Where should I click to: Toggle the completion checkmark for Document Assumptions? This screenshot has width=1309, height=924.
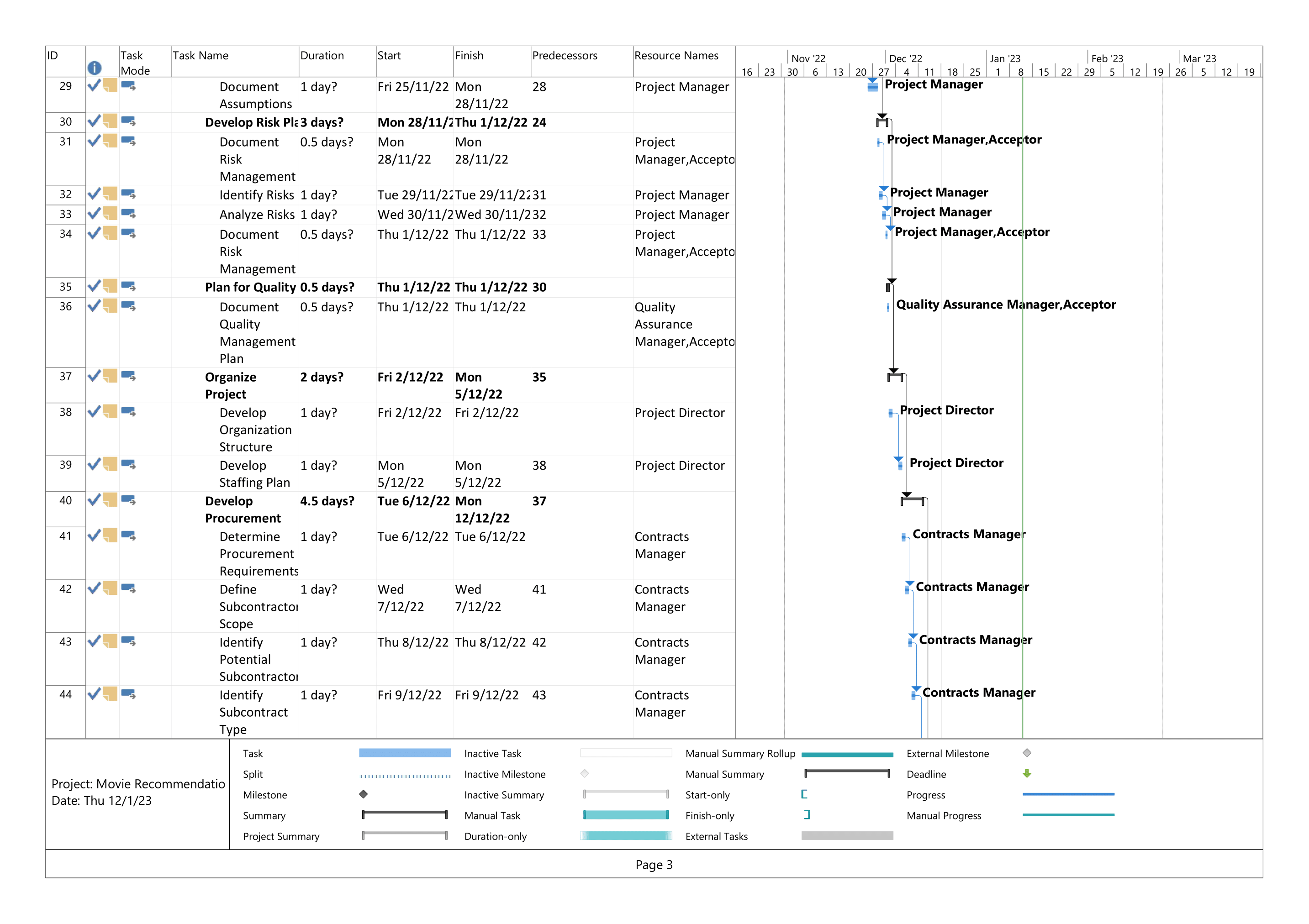click(x=94, y=85)
